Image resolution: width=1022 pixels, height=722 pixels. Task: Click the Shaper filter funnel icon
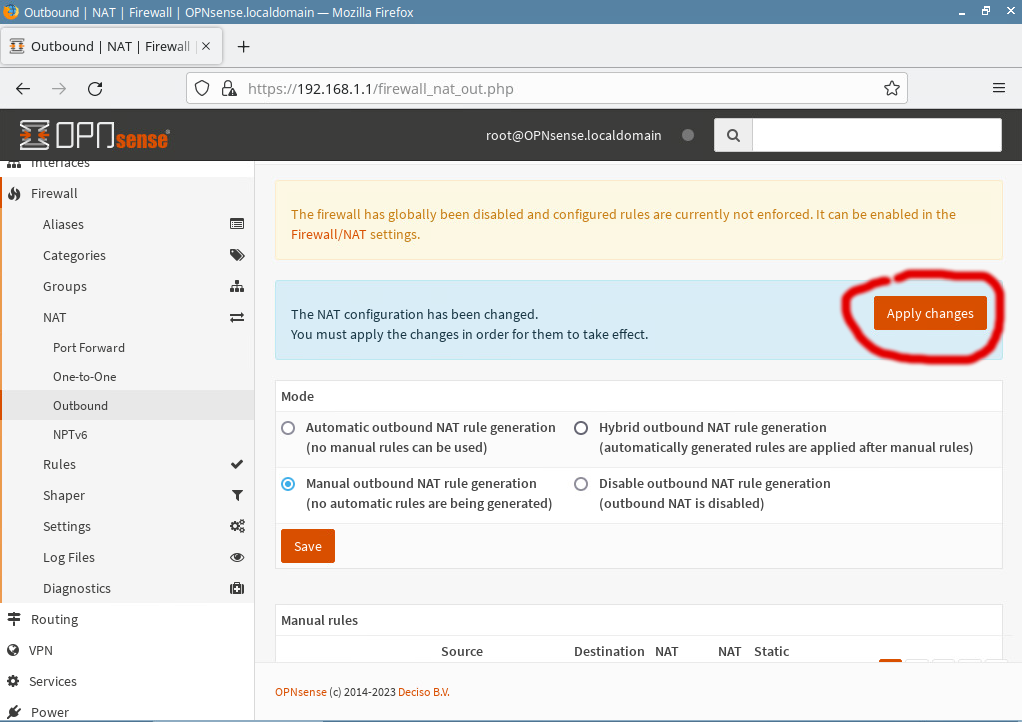click(237, 496)
